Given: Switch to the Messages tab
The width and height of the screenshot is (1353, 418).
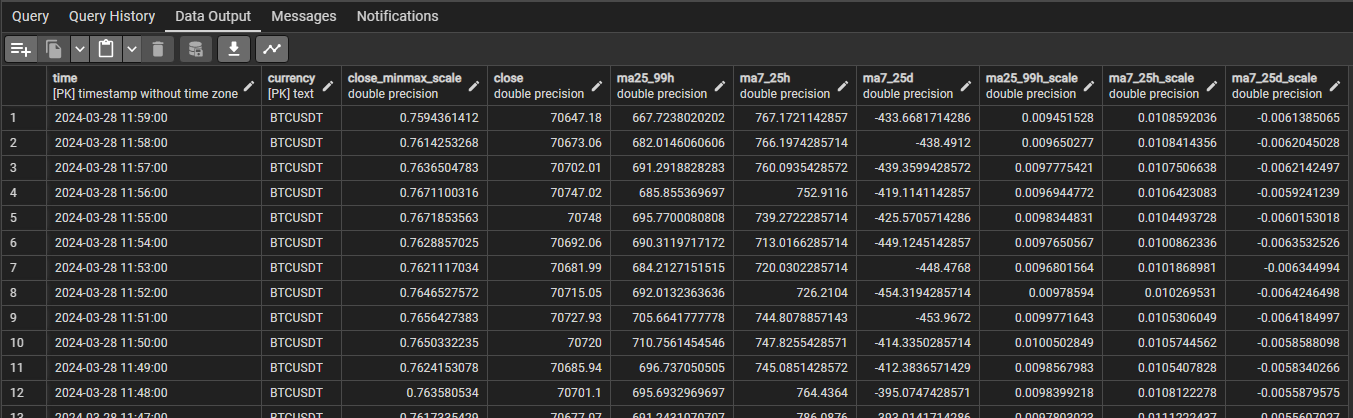Looking at the screenshot, I should 303,16.
